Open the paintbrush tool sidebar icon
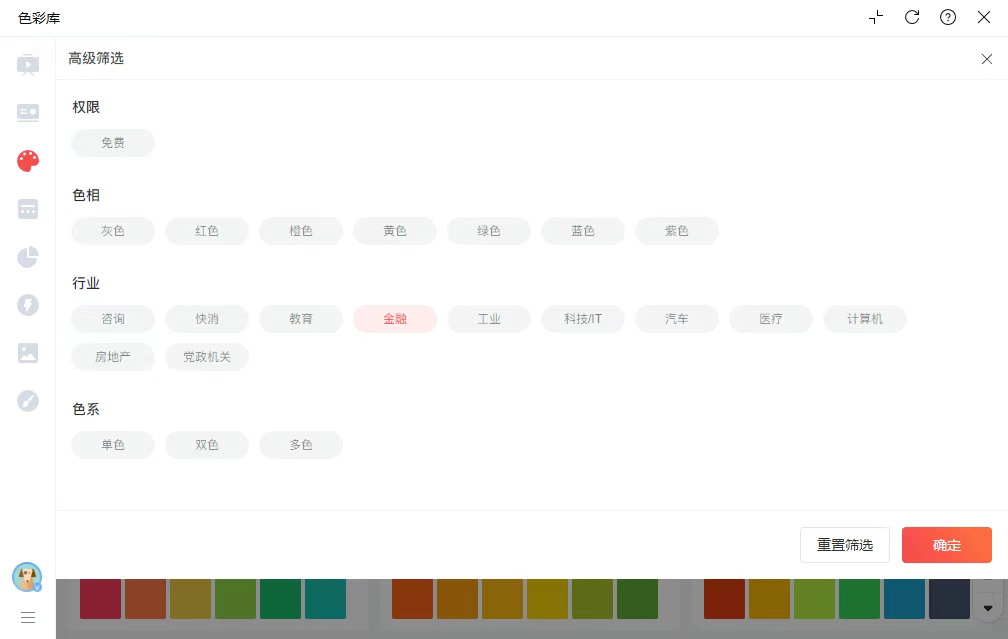 (28, 401)
